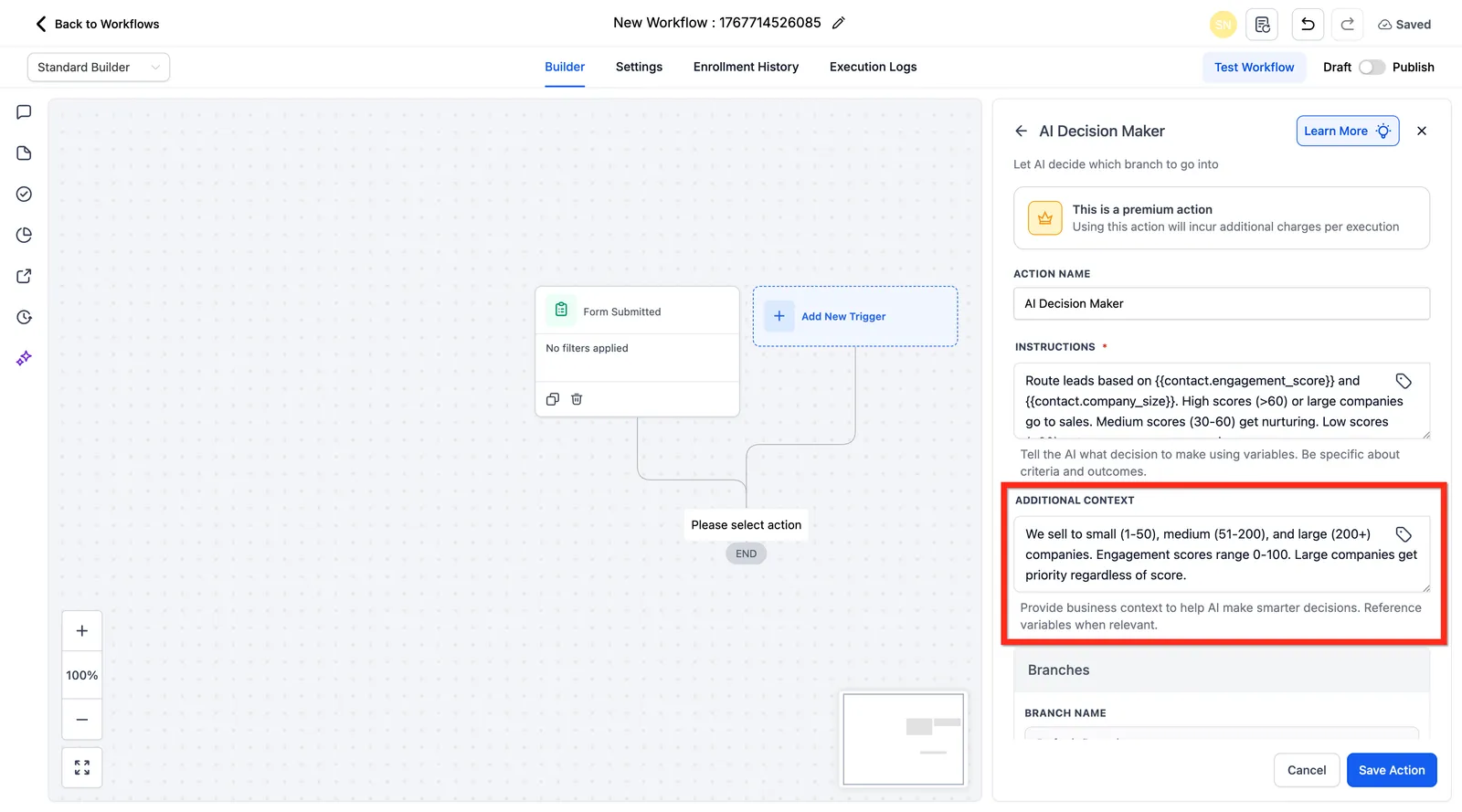
Task: Click Add New Trigger
Action: (855, 316)
